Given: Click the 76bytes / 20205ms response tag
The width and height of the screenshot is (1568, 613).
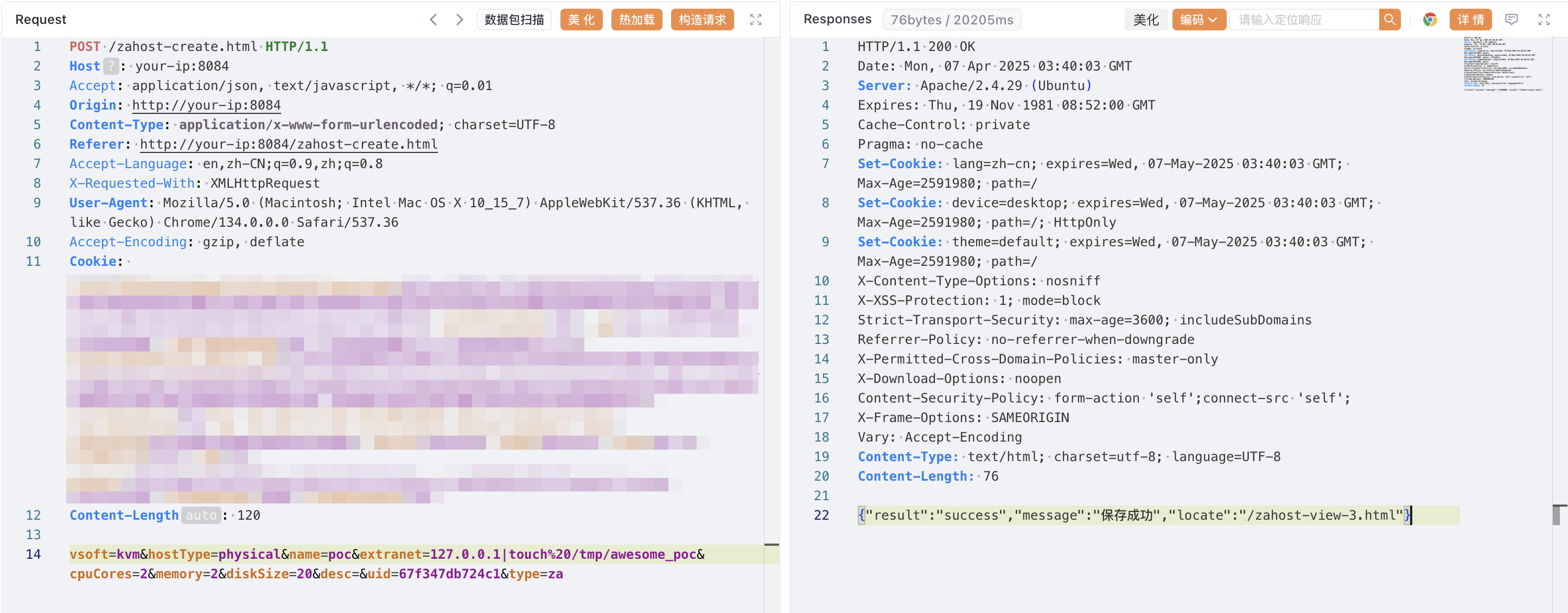Looking at the screenshot, I should [x=952, y=20].
